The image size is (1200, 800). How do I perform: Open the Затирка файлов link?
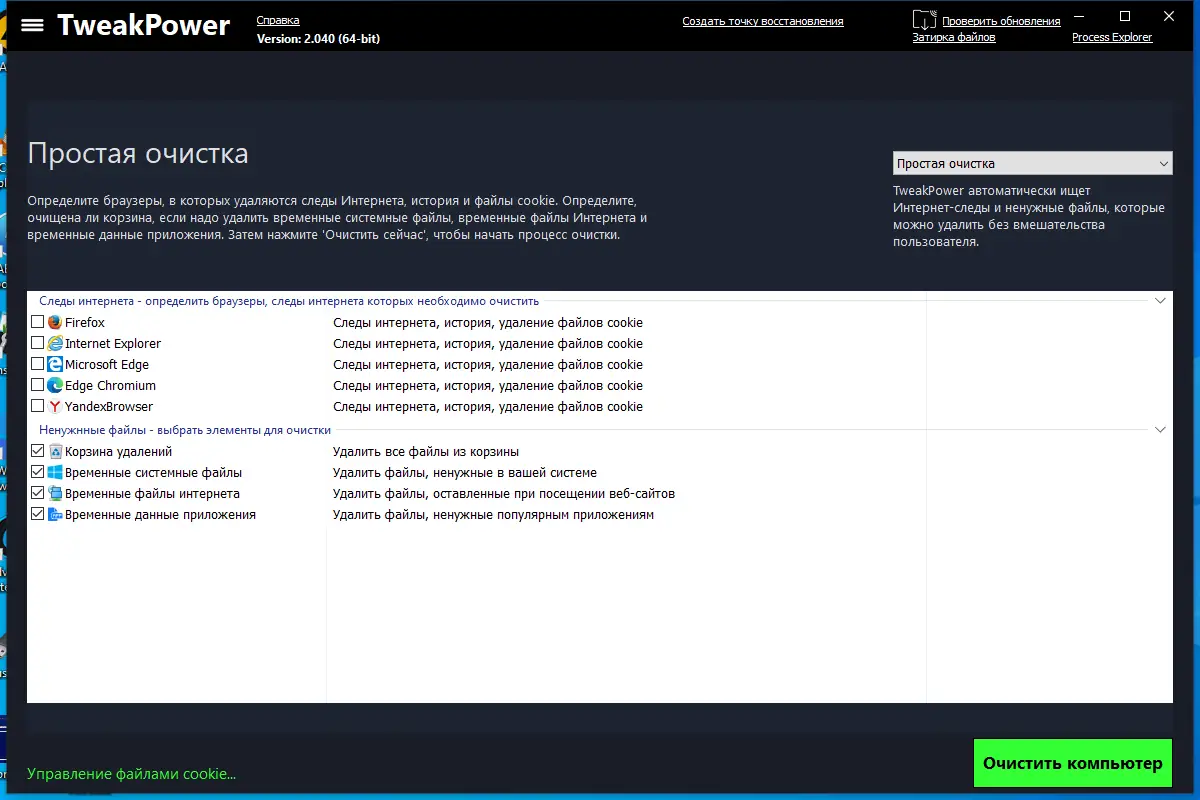[x=954, y=38]
